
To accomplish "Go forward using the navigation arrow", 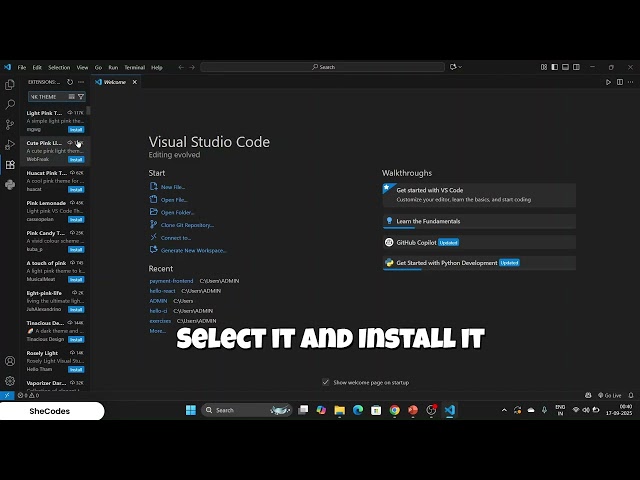I will [x=192, y=67].
